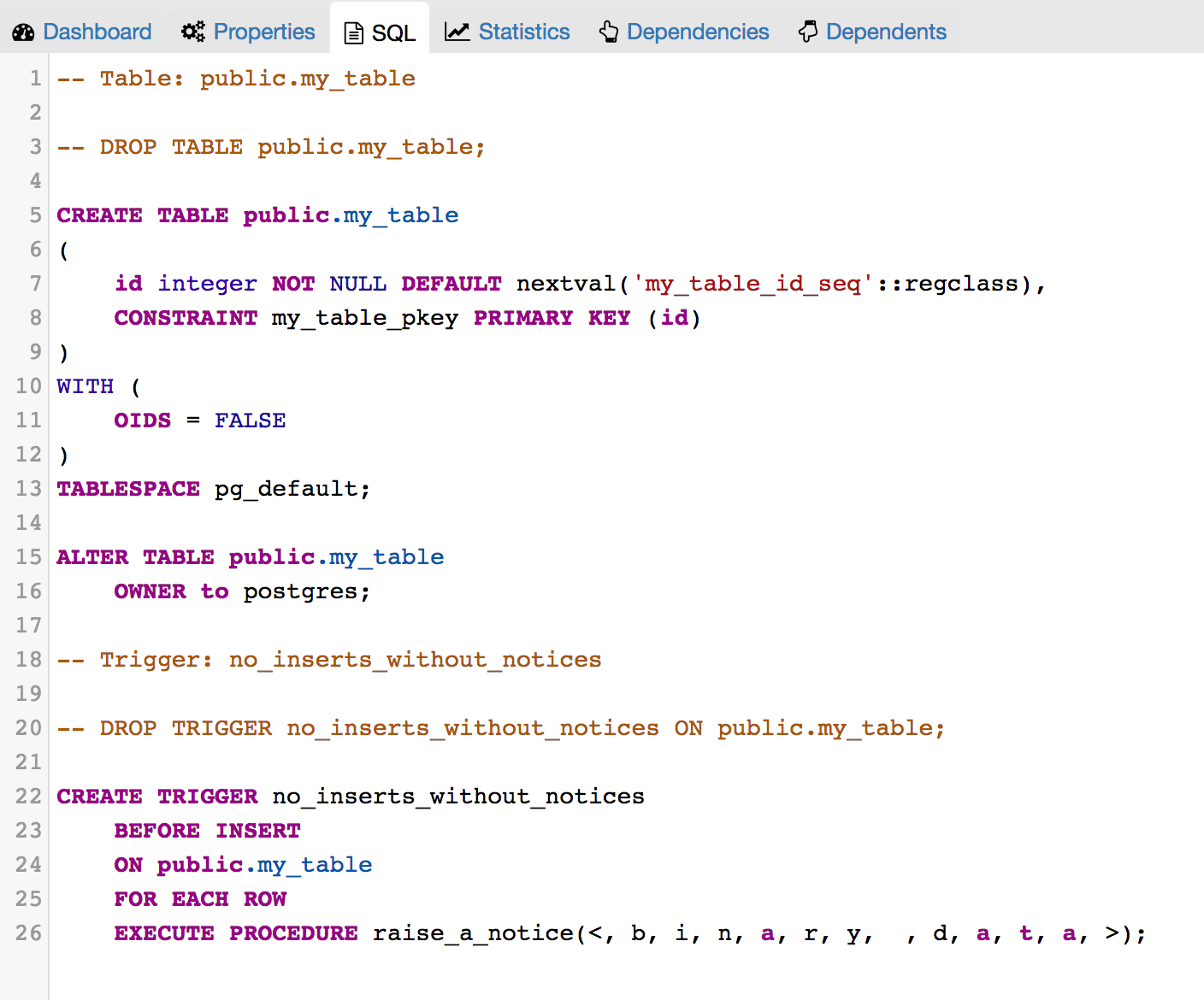Click 'pg_default;' on line 13

(292, 489)
